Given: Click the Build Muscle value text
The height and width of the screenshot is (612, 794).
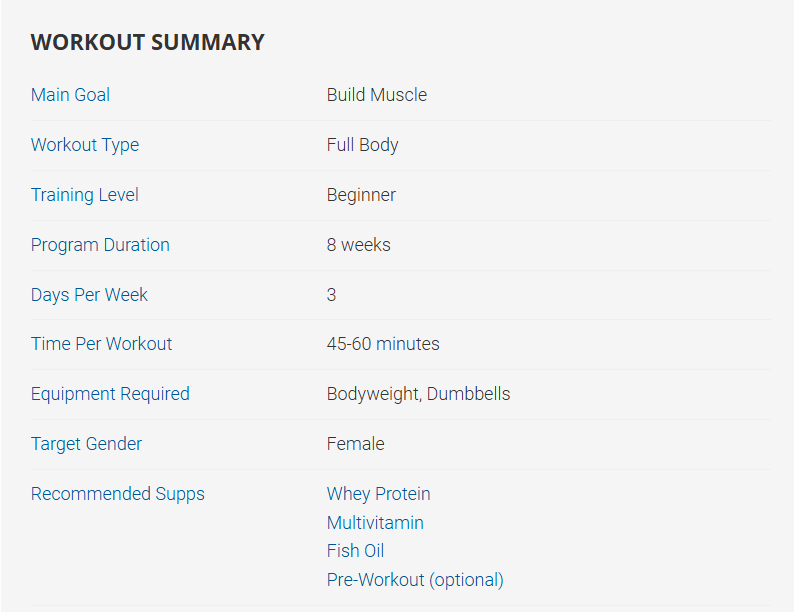Looking at the screenshot, I should pyautogui.click(x=376, y=95).
